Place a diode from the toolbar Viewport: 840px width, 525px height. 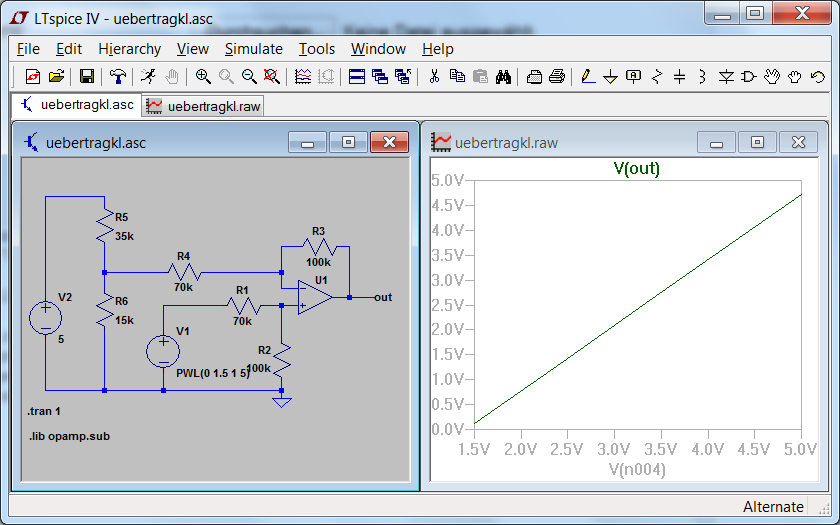726,77
